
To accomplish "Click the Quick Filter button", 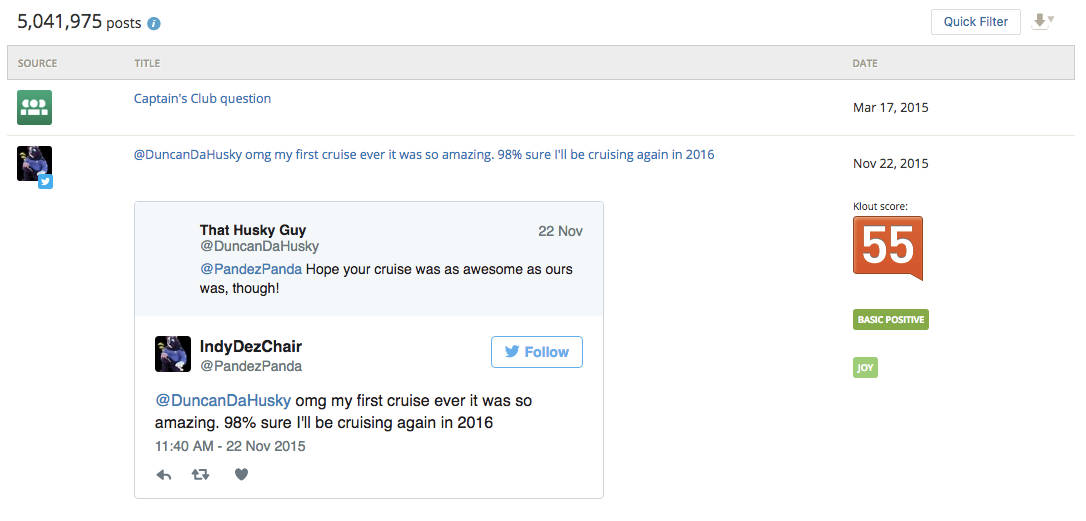I will pos(975,22).
